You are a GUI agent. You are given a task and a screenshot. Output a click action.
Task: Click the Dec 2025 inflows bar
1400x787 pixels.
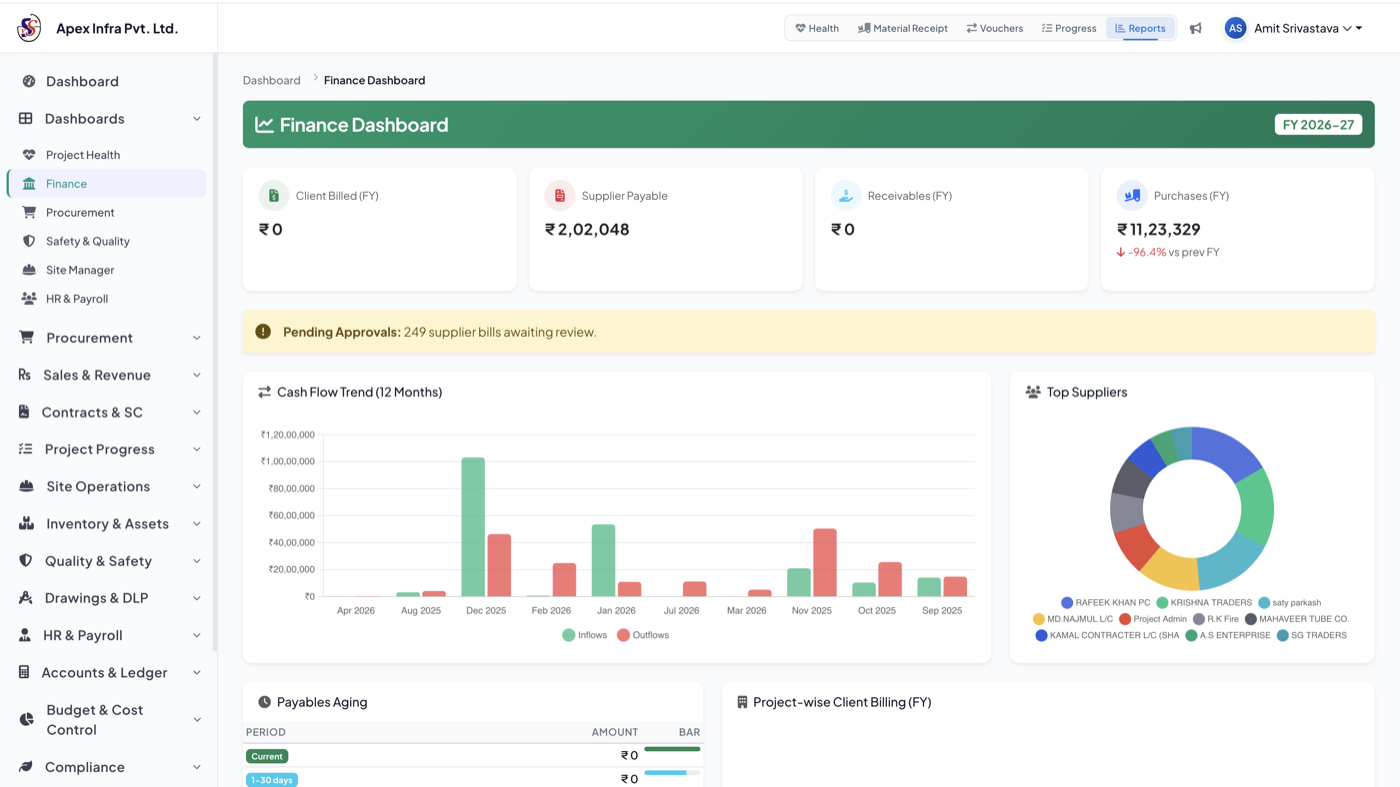473,527
